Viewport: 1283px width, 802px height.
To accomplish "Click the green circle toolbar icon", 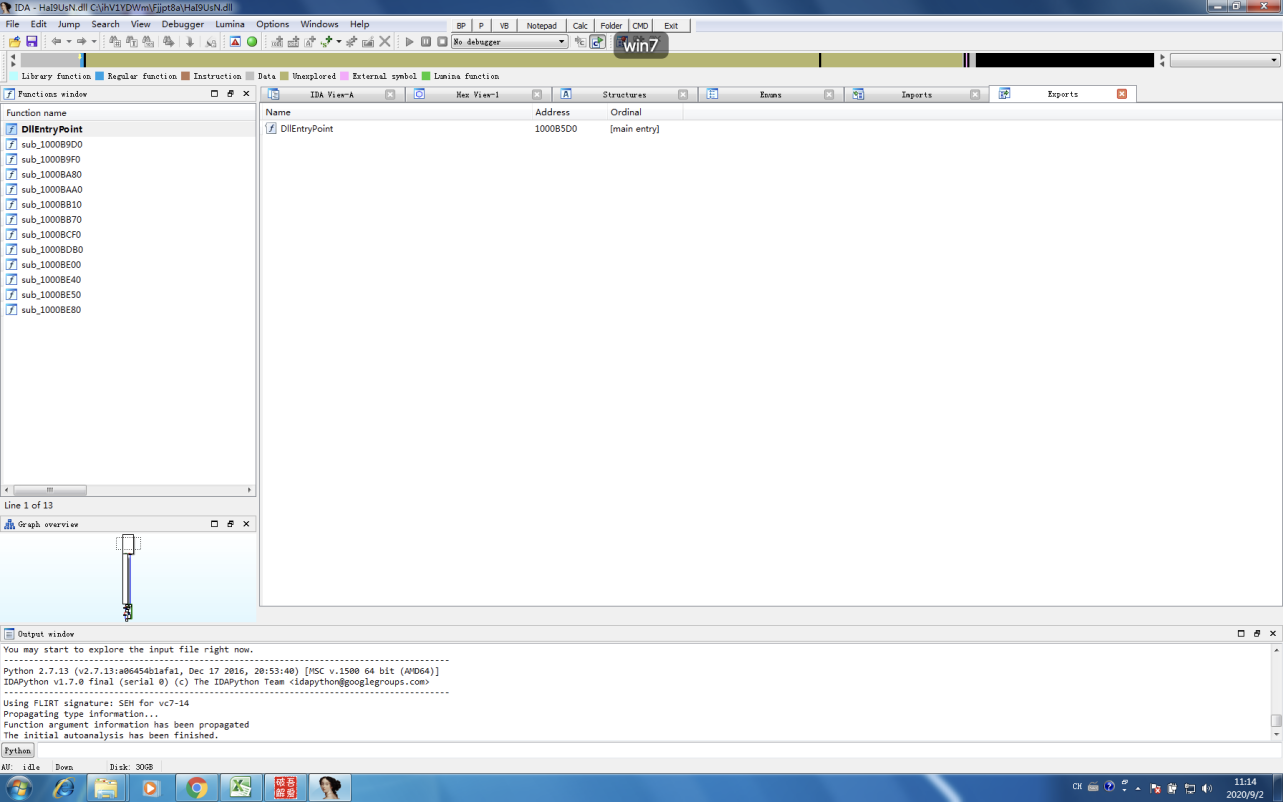I will click(252, 42).
